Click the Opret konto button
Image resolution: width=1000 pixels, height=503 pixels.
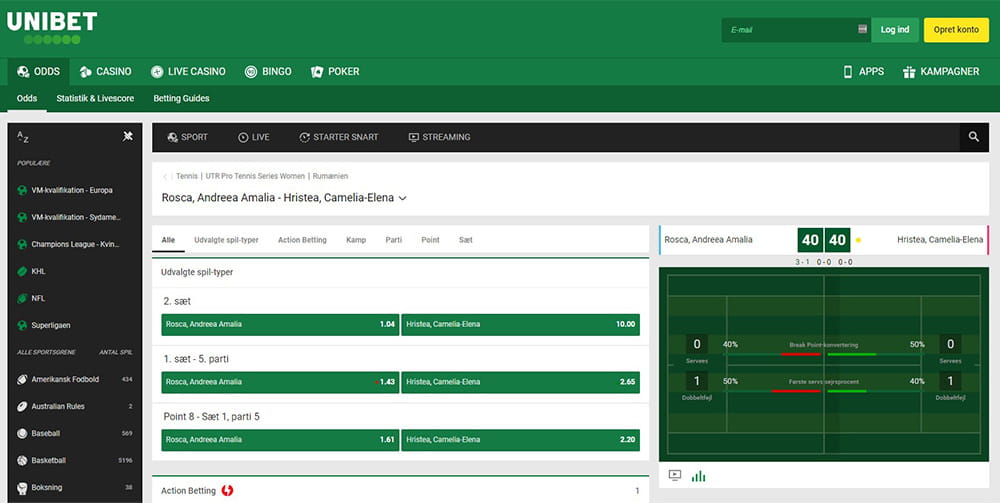(956, 30)
